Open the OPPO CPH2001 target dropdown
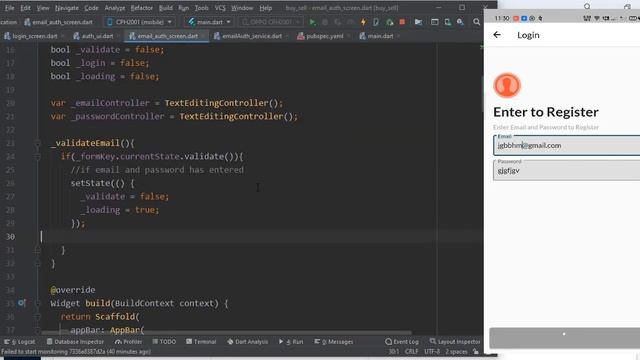640x360 pixels. [x=270, y=22]
